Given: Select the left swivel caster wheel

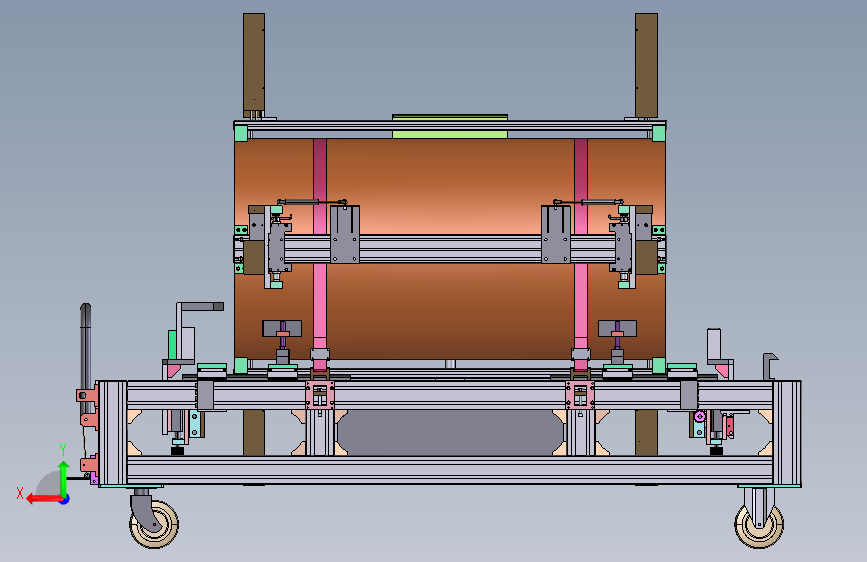Looking at the screenshot, I should pyautogui.click(x=154, y=524).
